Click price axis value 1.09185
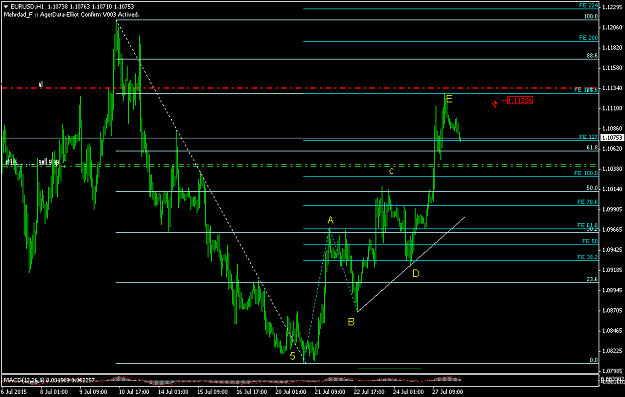Screen dimensions: 625x397 pos(612,270)
